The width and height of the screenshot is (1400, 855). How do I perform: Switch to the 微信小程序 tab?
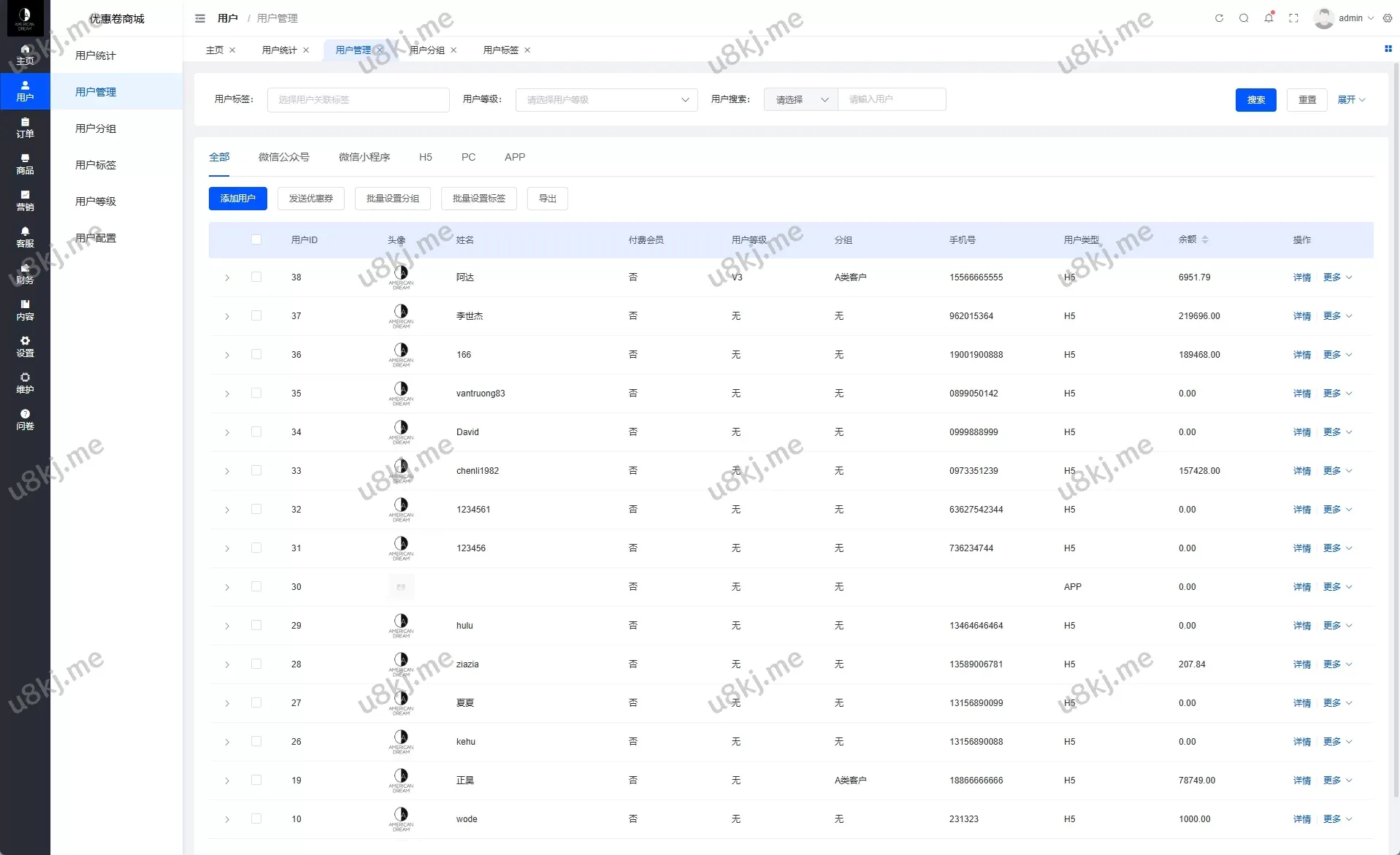point(364,157)
